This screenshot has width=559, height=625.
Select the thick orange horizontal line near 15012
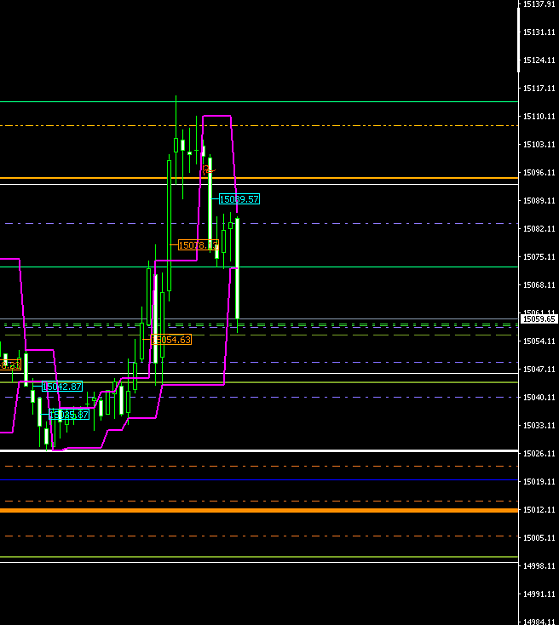[x=259, y=510]
